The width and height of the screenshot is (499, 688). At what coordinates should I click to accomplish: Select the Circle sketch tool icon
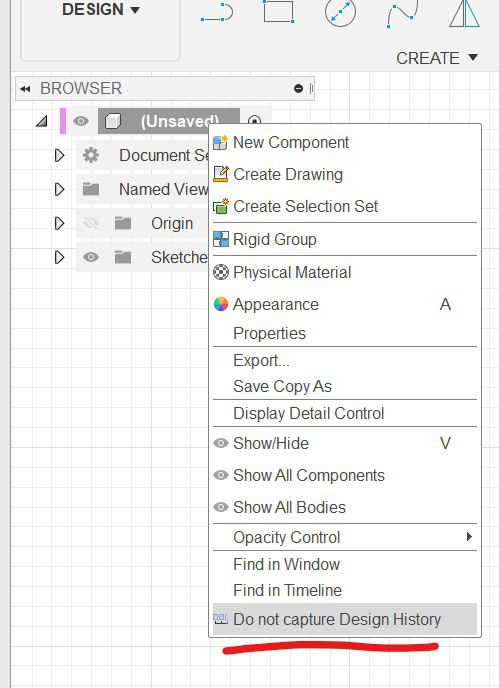(340, 11)
